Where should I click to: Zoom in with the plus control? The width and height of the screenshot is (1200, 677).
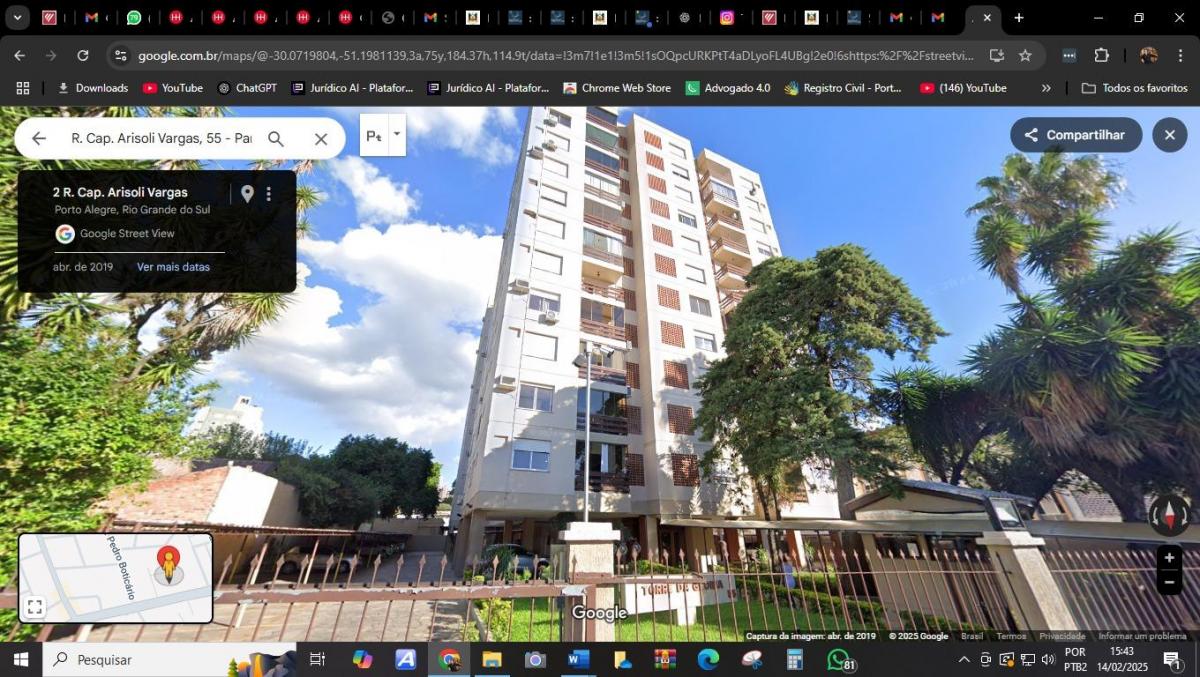pyautogui.click(x=1169, y=557)
